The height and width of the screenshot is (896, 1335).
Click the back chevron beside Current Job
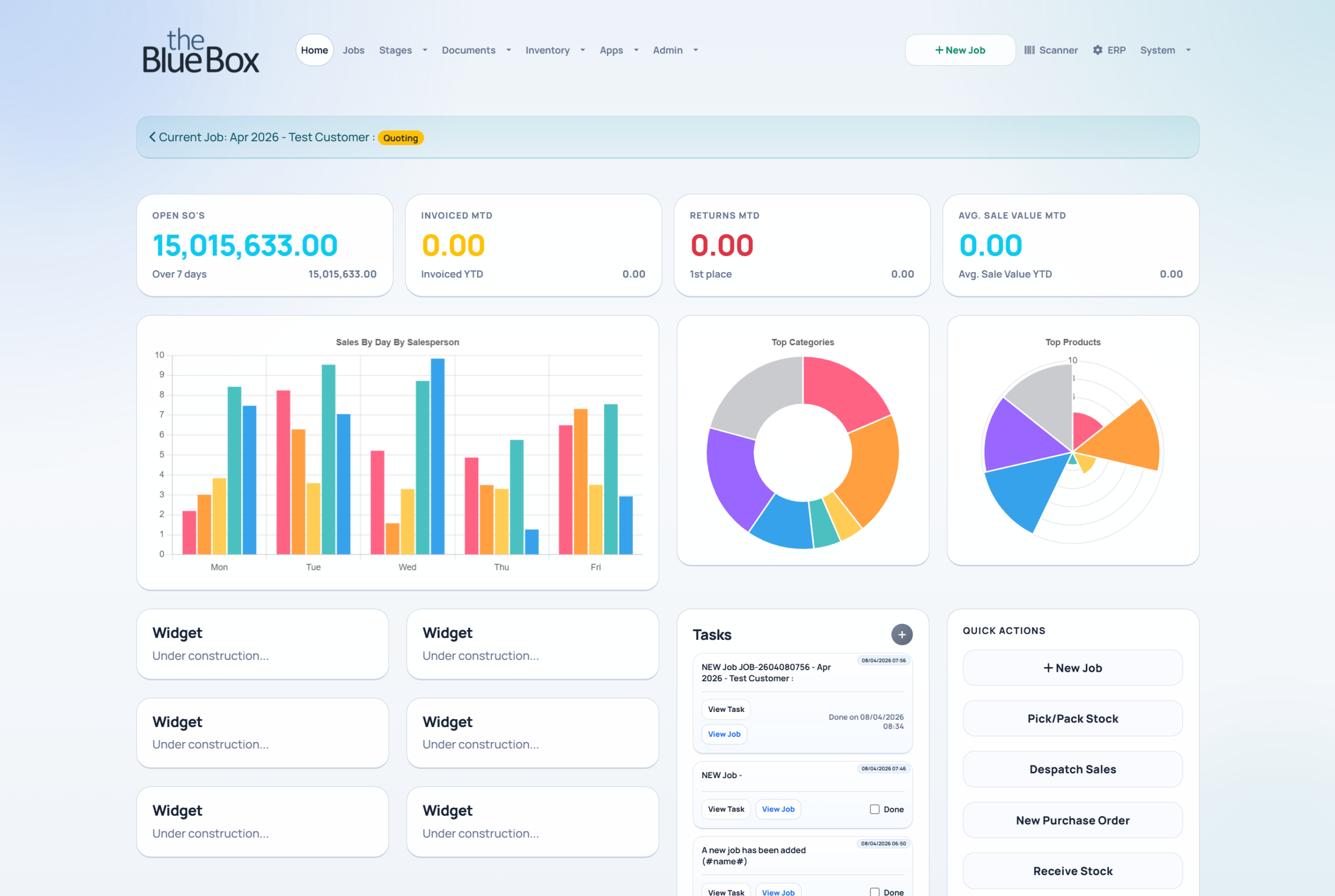point(152,137)
